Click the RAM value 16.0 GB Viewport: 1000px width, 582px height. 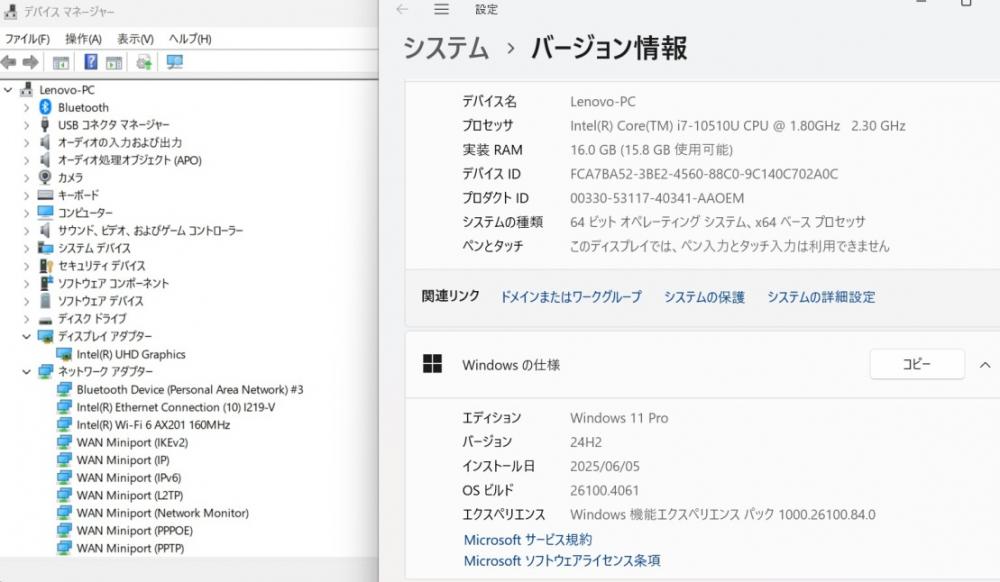click(x=651, y=150)
